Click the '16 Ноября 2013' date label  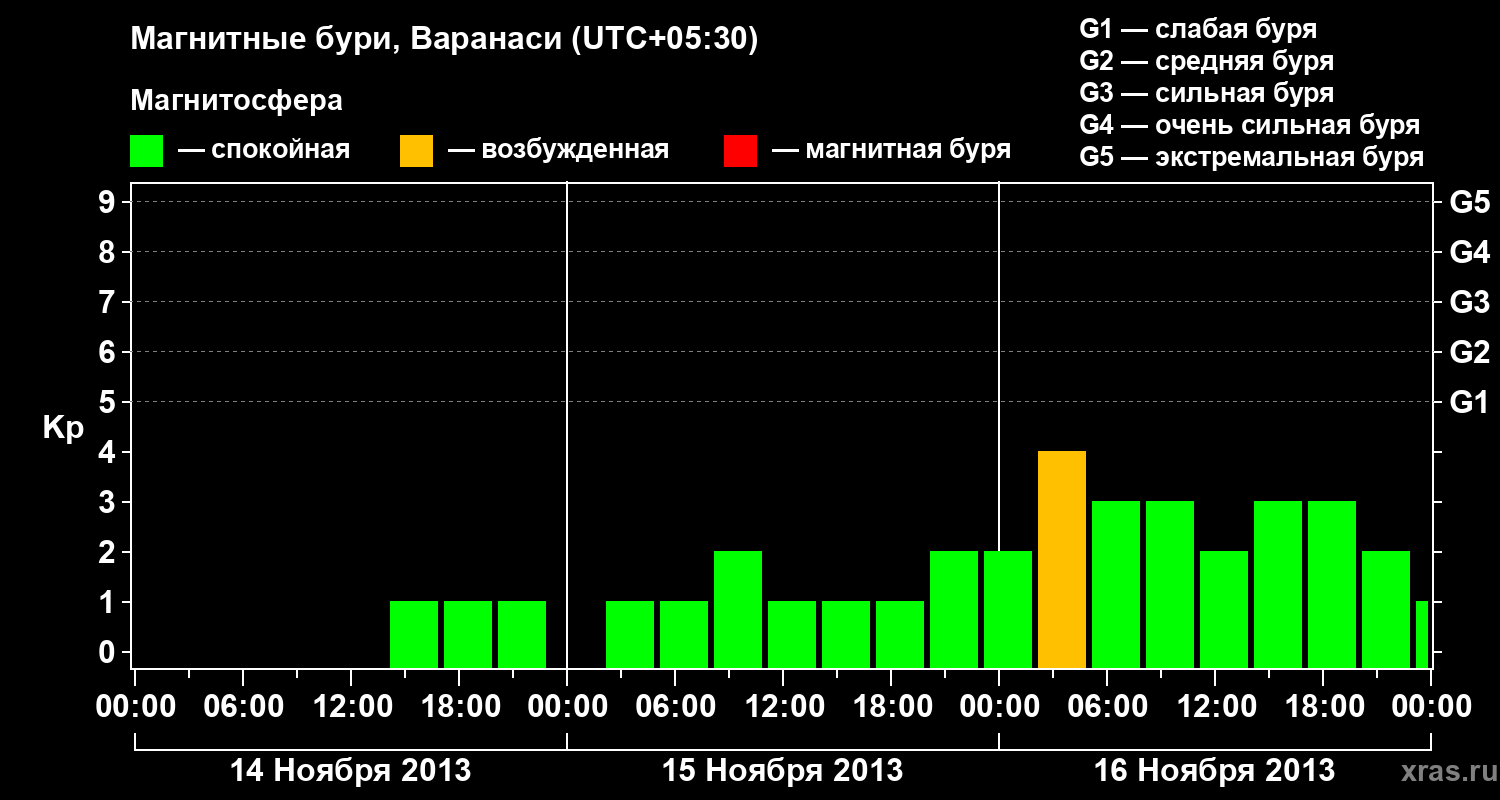click(x=1214, y=770)
